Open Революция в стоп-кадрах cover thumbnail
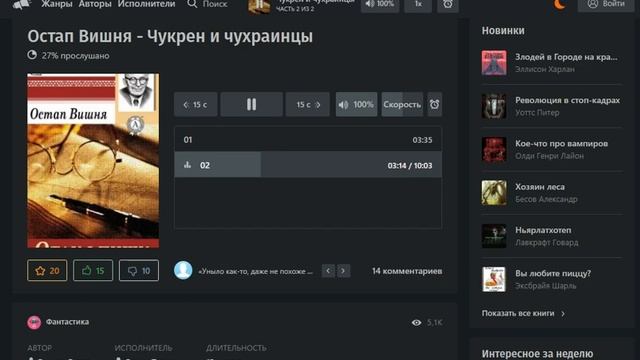 (494, 106)
